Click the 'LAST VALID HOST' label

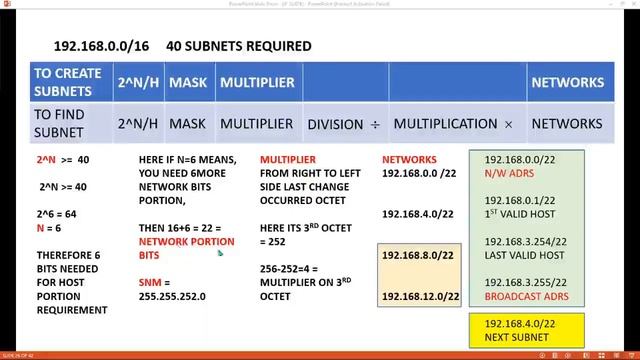(524, 256)
